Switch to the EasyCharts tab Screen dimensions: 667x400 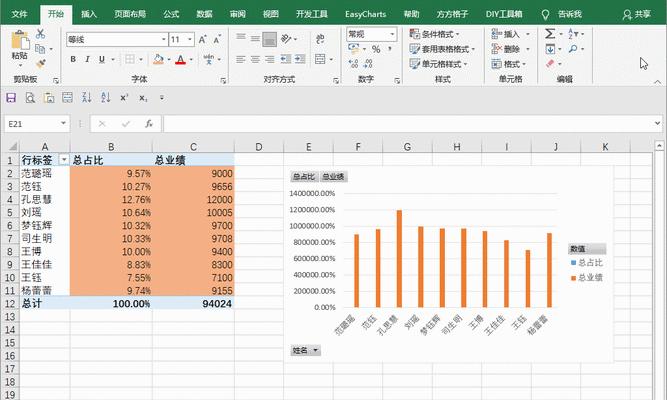365,14
